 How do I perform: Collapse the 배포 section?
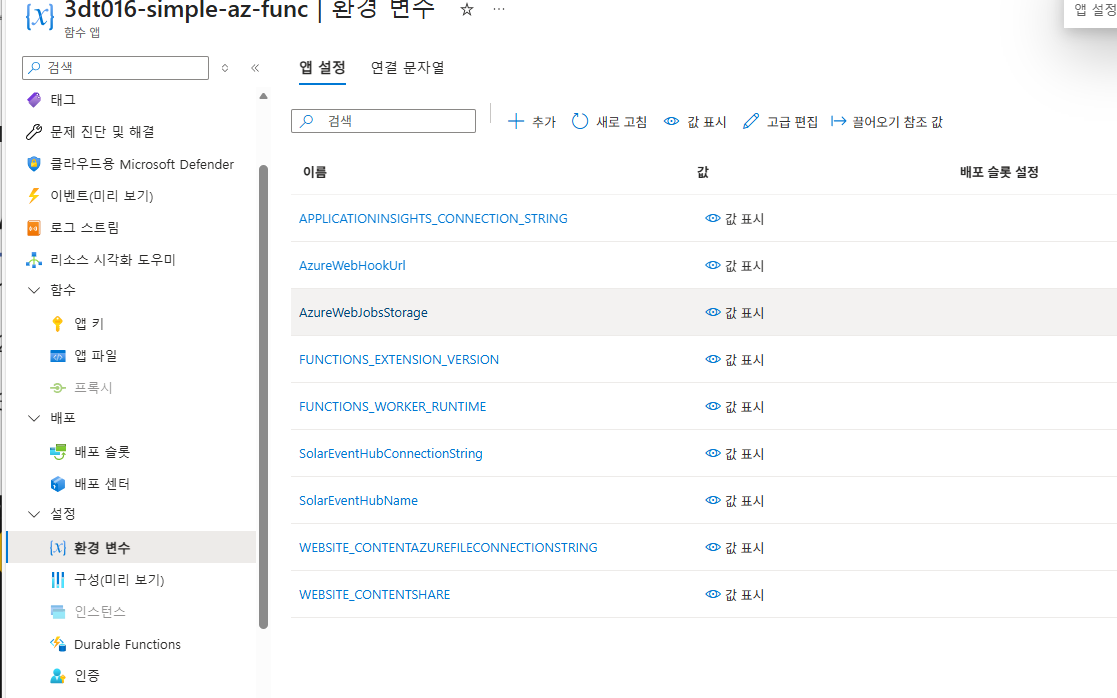pyautogui.click(x=33, y=418)
